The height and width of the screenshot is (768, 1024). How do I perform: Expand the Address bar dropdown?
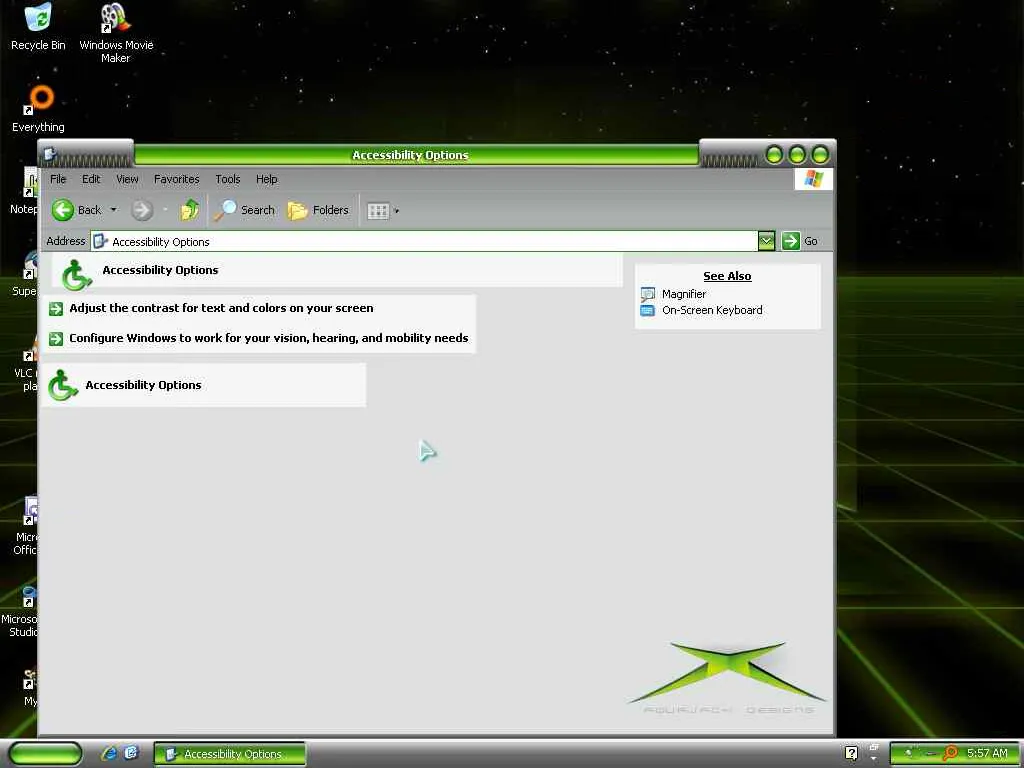click(x=767, y=242)
